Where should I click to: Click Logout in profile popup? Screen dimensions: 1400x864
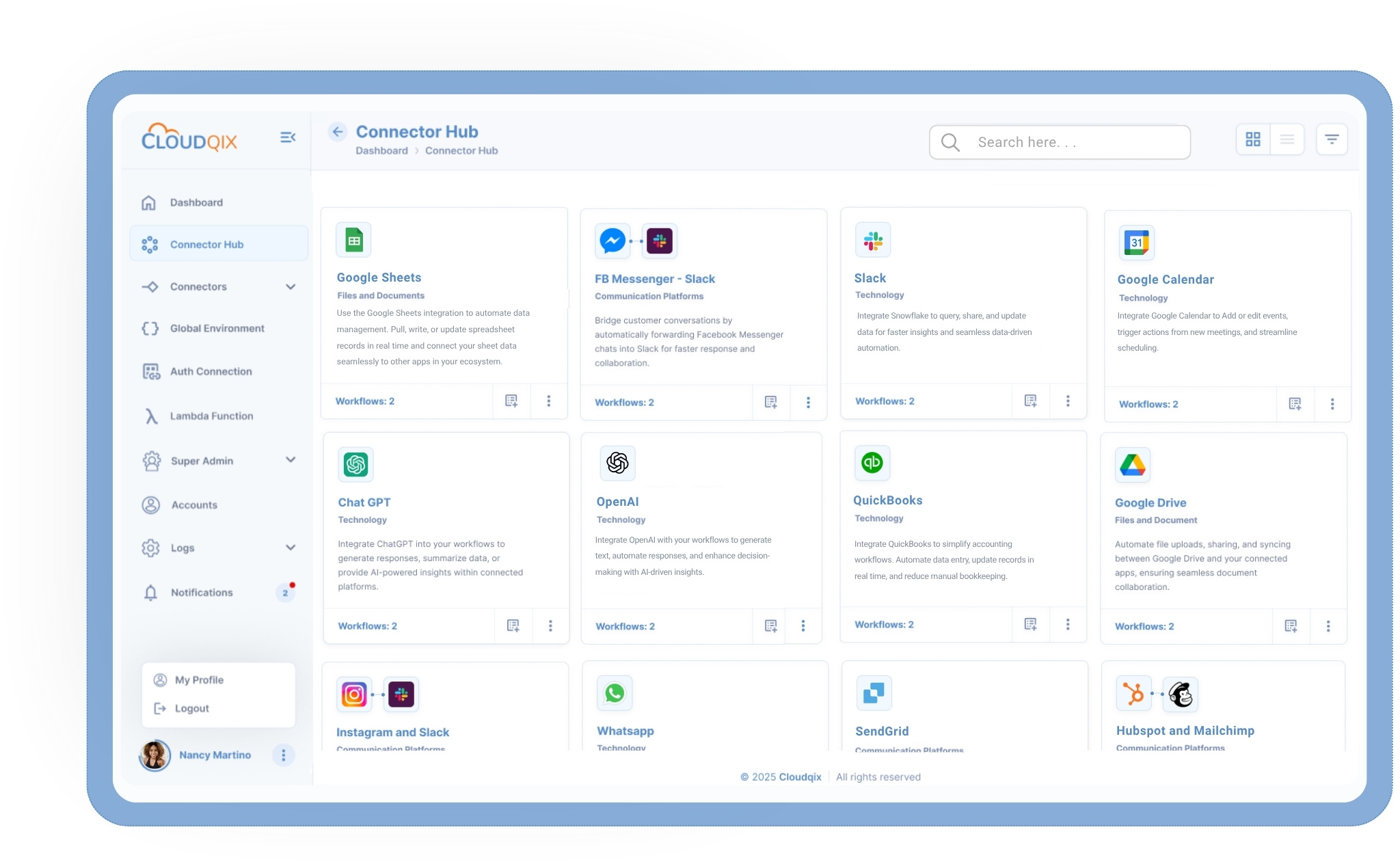pos(191,709)
